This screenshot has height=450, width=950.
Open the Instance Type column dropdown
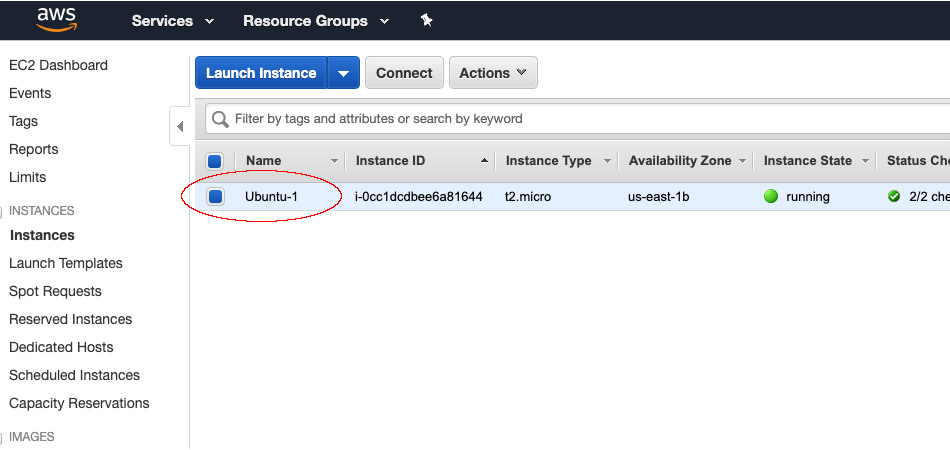[607, 161]
